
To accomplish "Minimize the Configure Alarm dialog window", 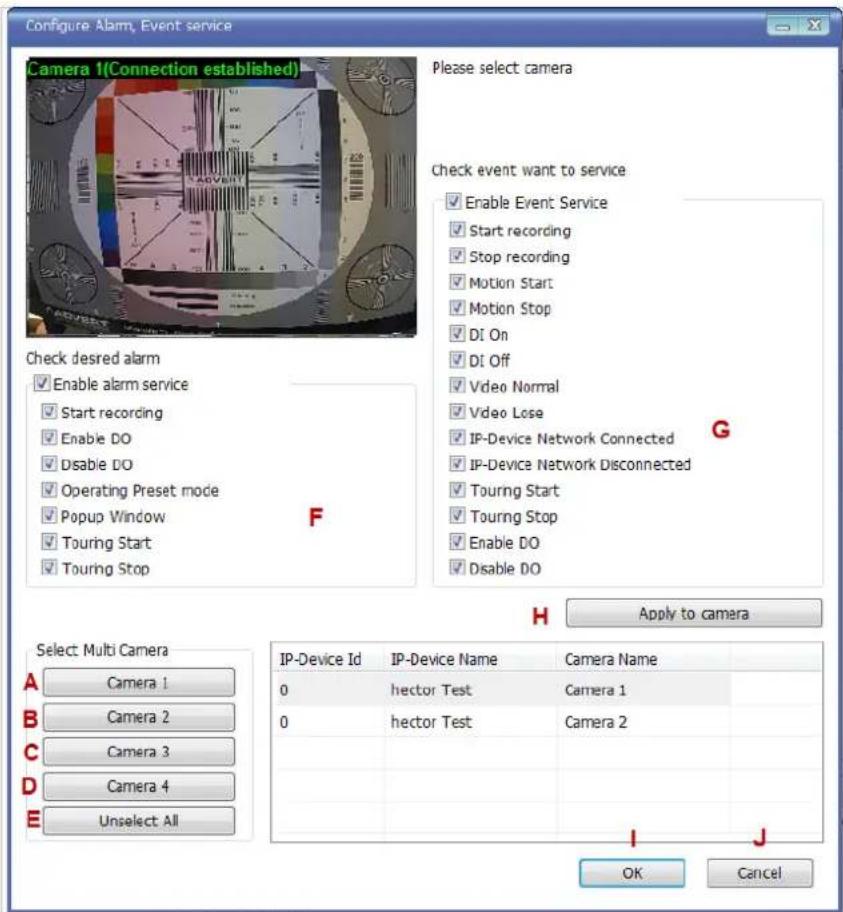I will pyautogui.click(x=782, y=26).
